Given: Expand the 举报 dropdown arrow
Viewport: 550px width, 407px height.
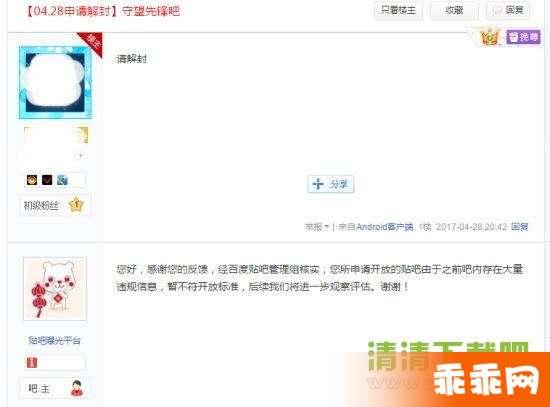Looking at the screenshot, I should (327, 227).
